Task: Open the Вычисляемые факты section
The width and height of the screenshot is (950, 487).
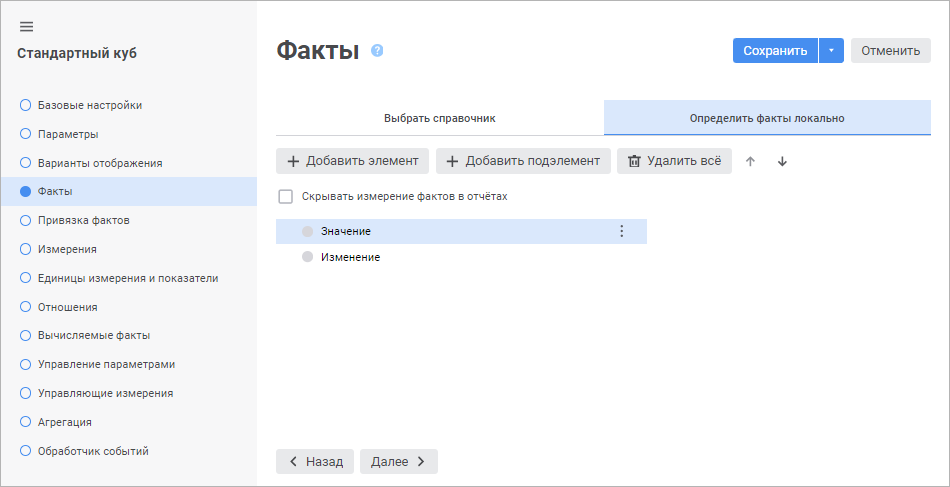Action: coord(93,336)
